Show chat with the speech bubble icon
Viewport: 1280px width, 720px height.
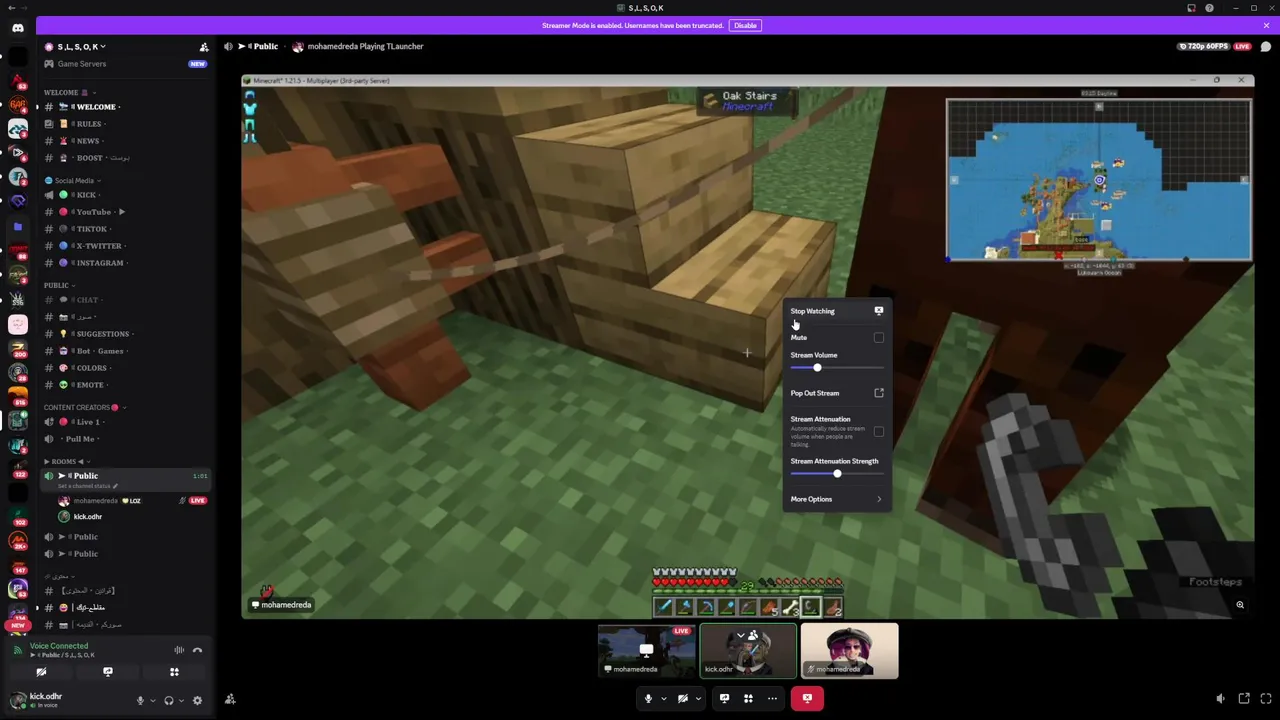coord(1266,46)
